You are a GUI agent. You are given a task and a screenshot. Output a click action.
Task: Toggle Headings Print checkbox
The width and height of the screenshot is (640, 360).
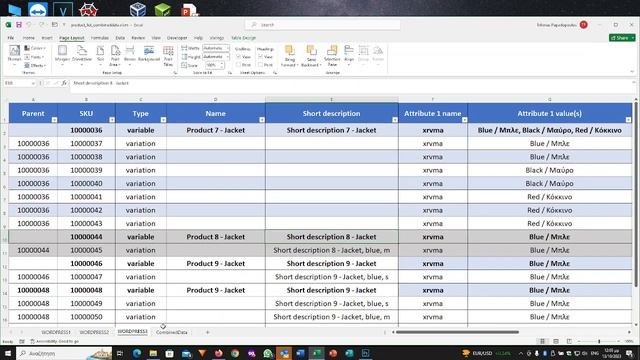click(x=260, y=65)
